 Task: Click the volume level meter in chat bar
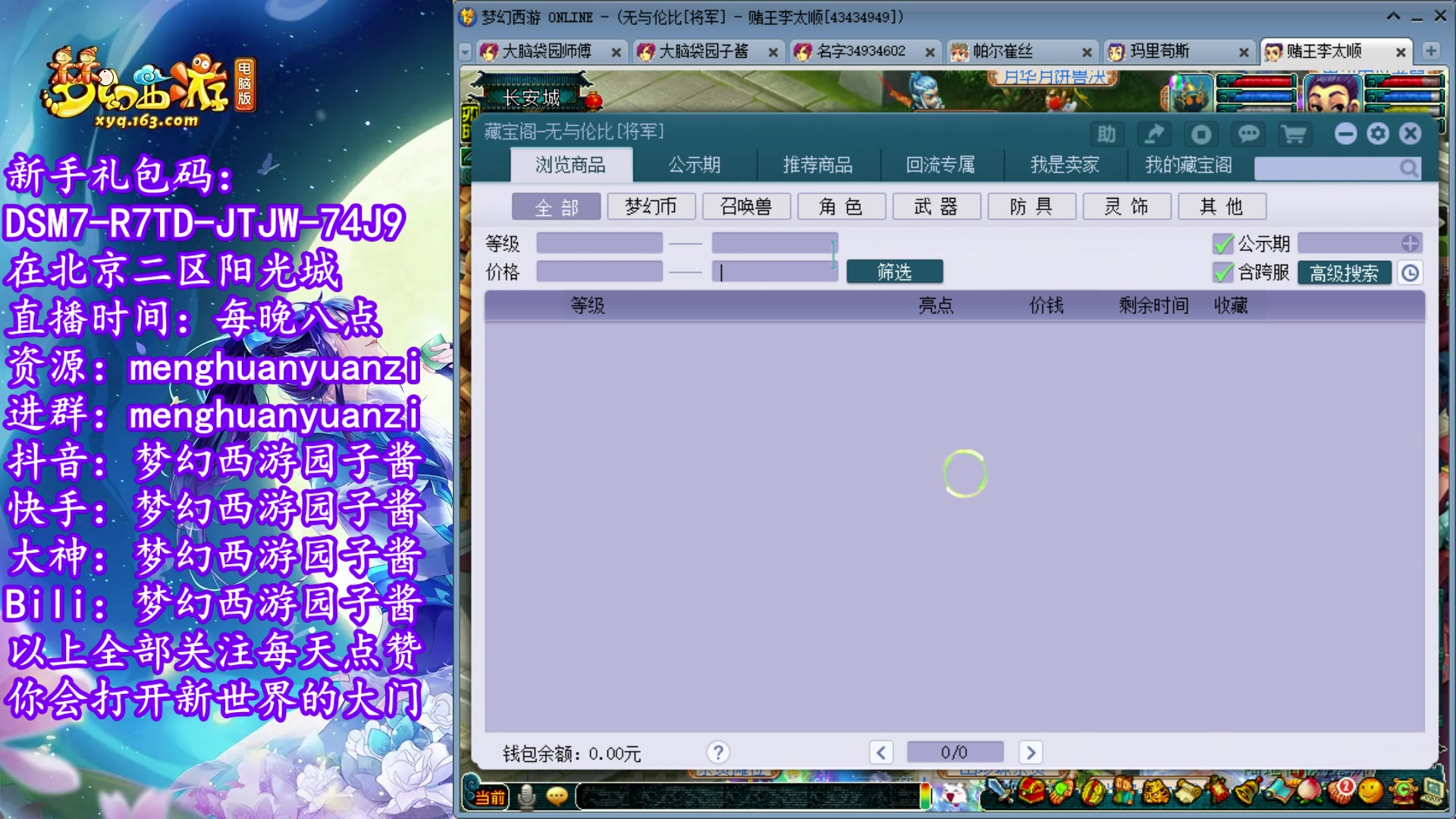pos(925,796)
